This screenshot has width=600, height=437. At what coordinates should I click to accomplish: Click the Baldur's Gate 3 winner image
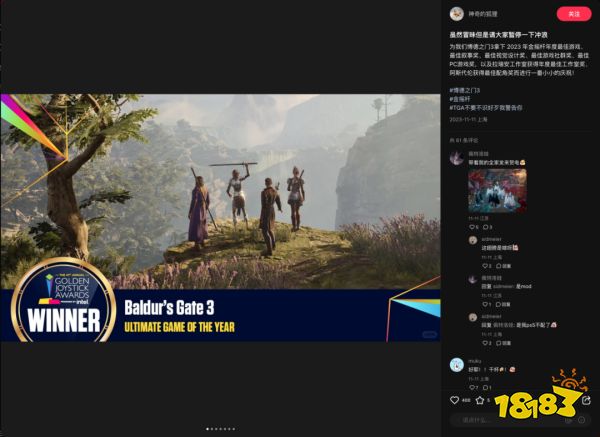coord(220,218)
